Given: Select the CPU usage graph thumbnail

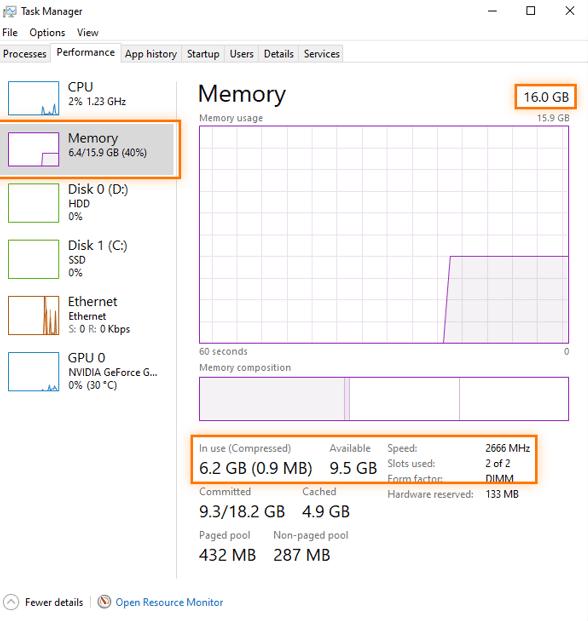Looking at the screenshot, I should point(34,98).
